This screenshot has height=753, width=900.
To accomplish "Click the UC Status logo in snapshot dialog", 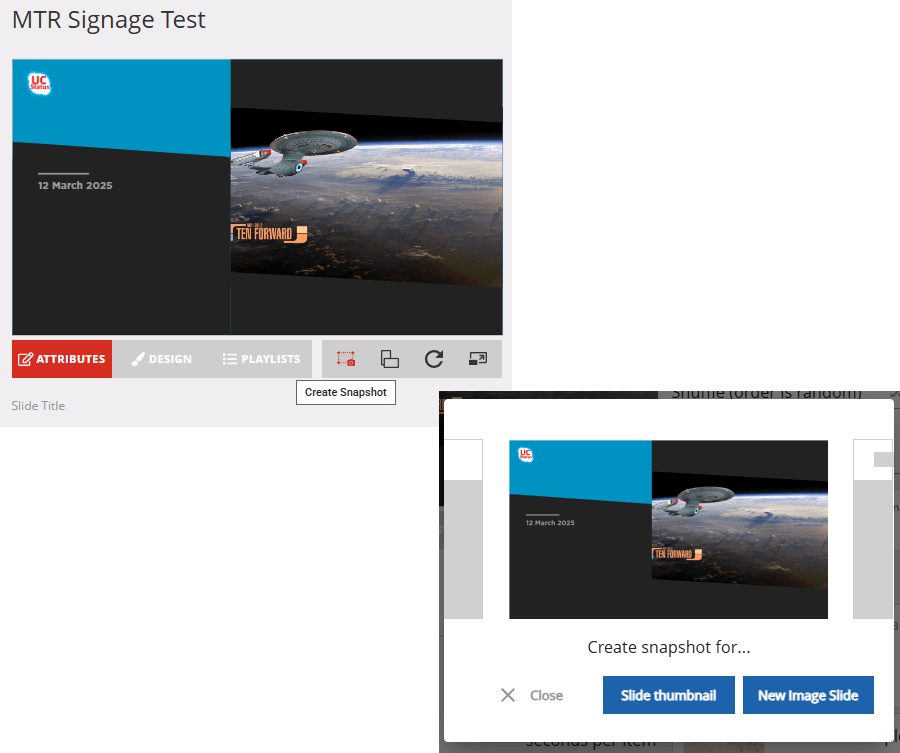I will pyautogui.click(x=526, y=456).
